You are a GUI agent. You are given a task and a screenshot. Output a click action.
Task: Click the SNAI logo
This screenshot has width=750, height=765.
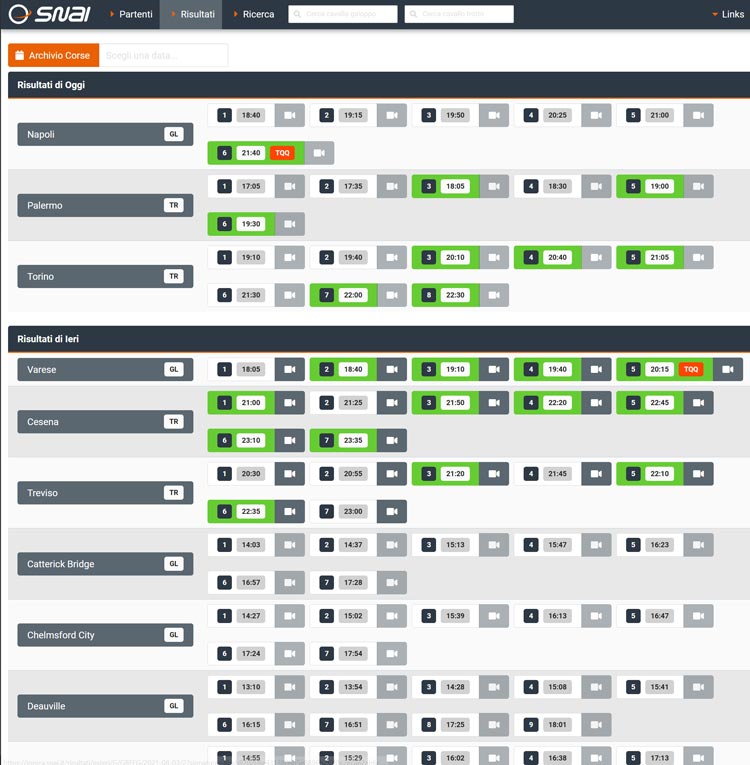[48, 14]
